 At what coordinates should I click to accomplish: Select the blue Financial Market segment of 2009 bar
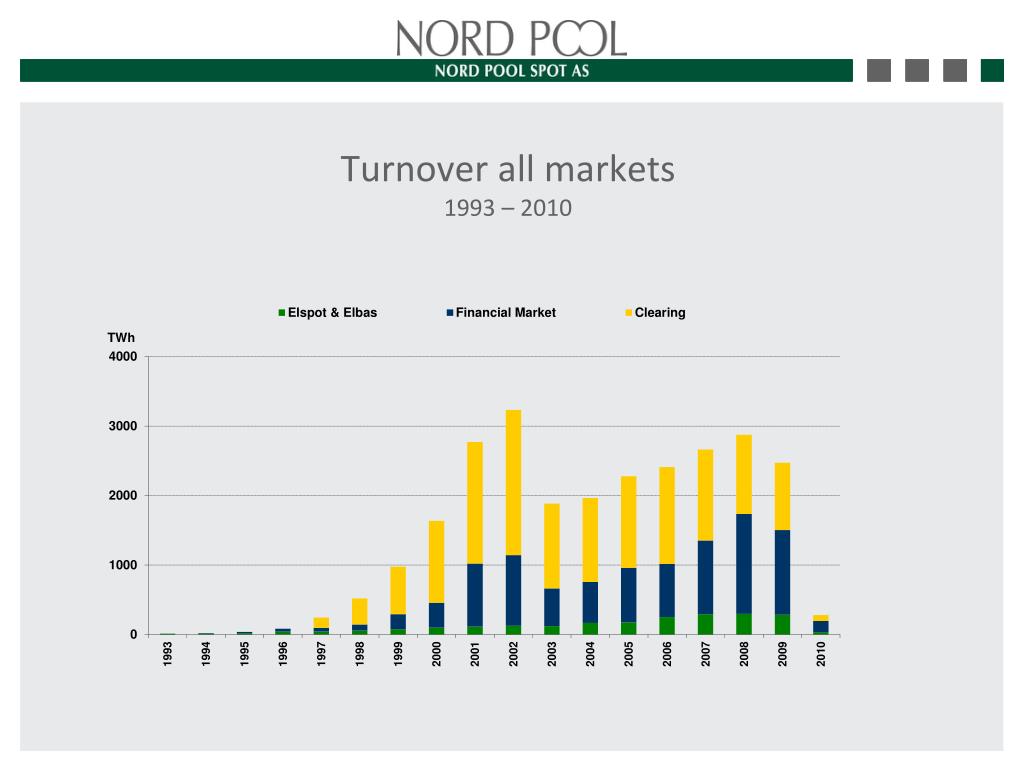pyautogui.click(x=782, y=572)
